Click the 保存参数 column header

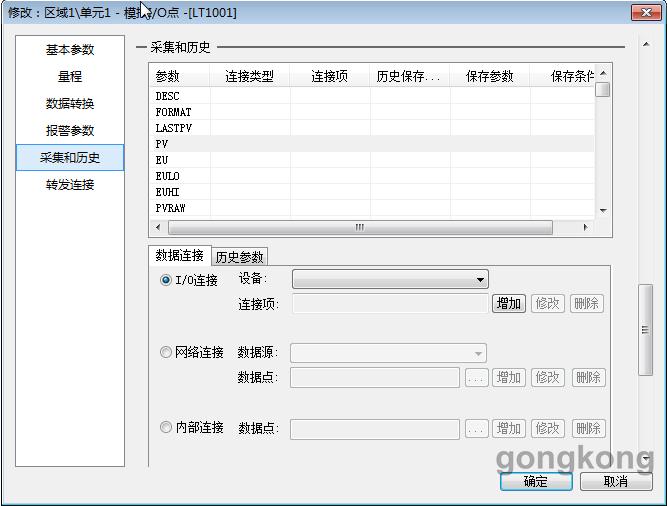point(490,77)
